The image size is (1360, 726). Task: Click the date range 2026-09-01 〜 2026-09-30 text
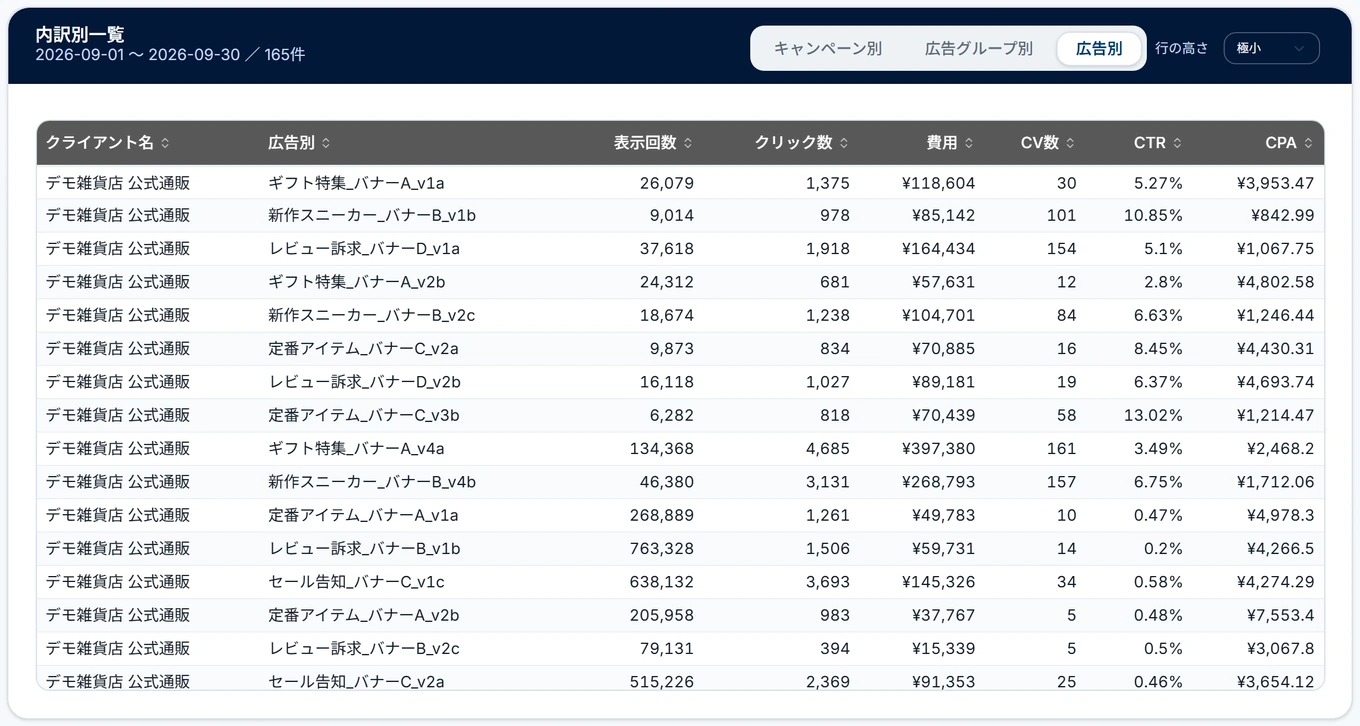click(x=138, y=54)
